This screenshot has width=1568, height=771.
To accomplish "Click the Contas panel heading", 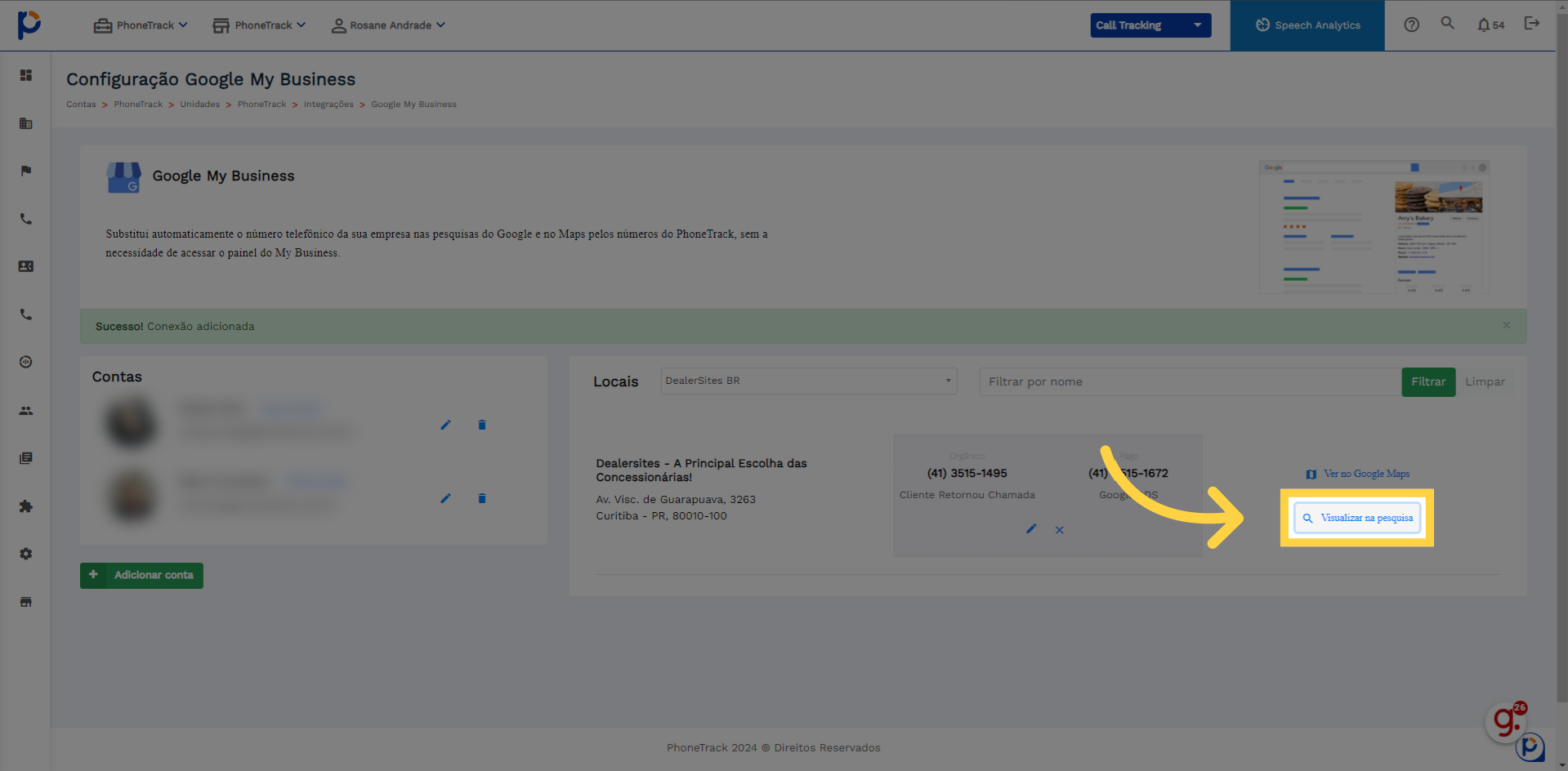I will (x=117, y=377).
